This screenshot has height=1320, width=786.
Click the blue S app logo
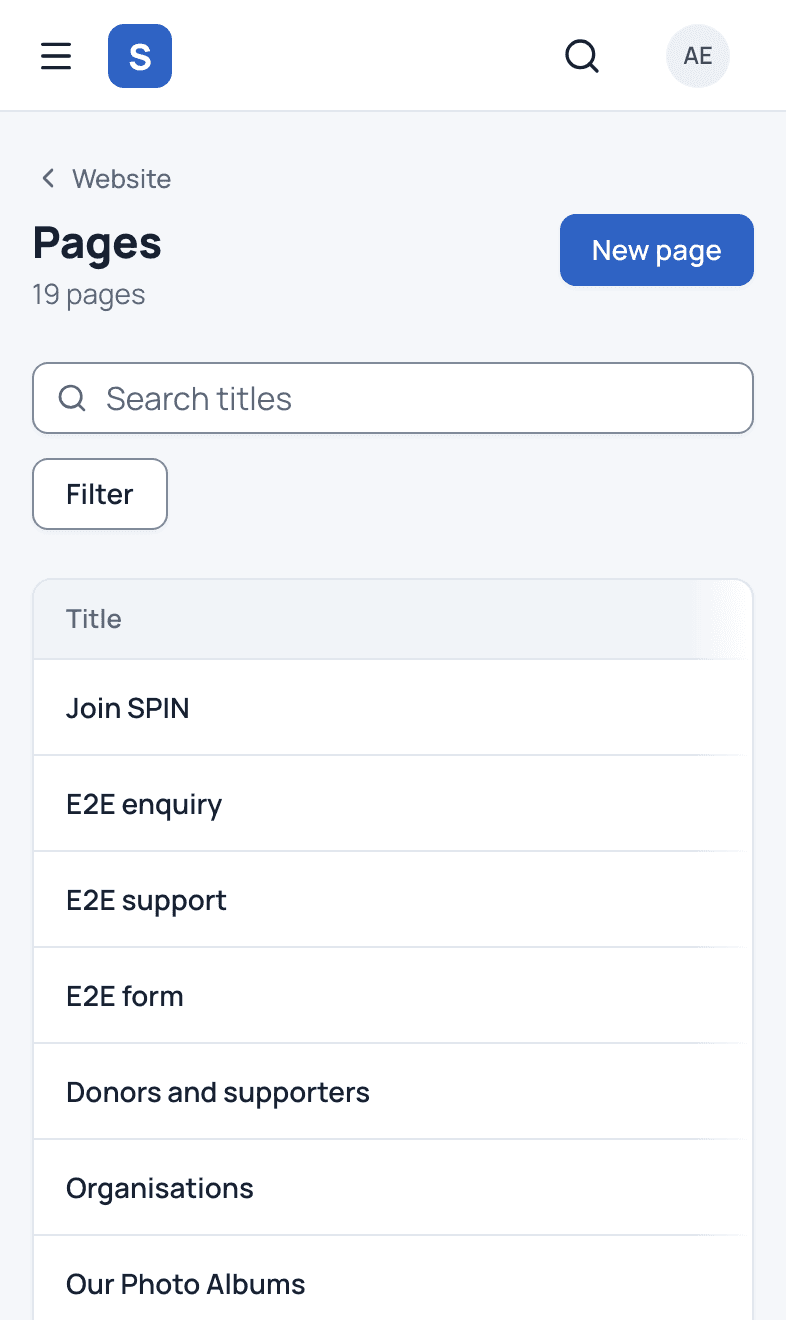[140, 56]
